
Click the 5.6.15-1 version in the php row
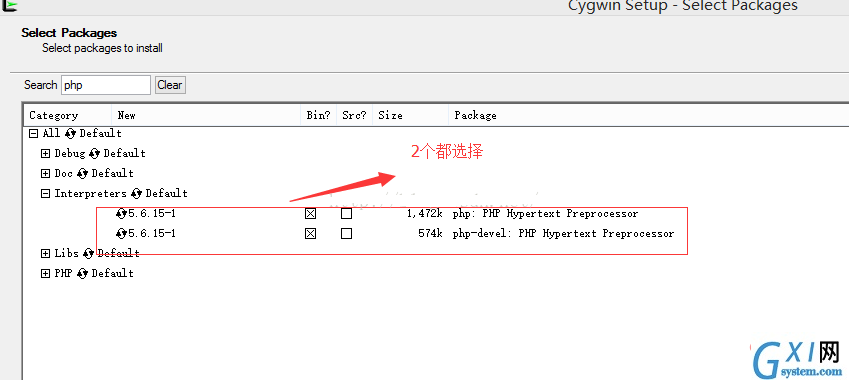[x=152, y=213]
